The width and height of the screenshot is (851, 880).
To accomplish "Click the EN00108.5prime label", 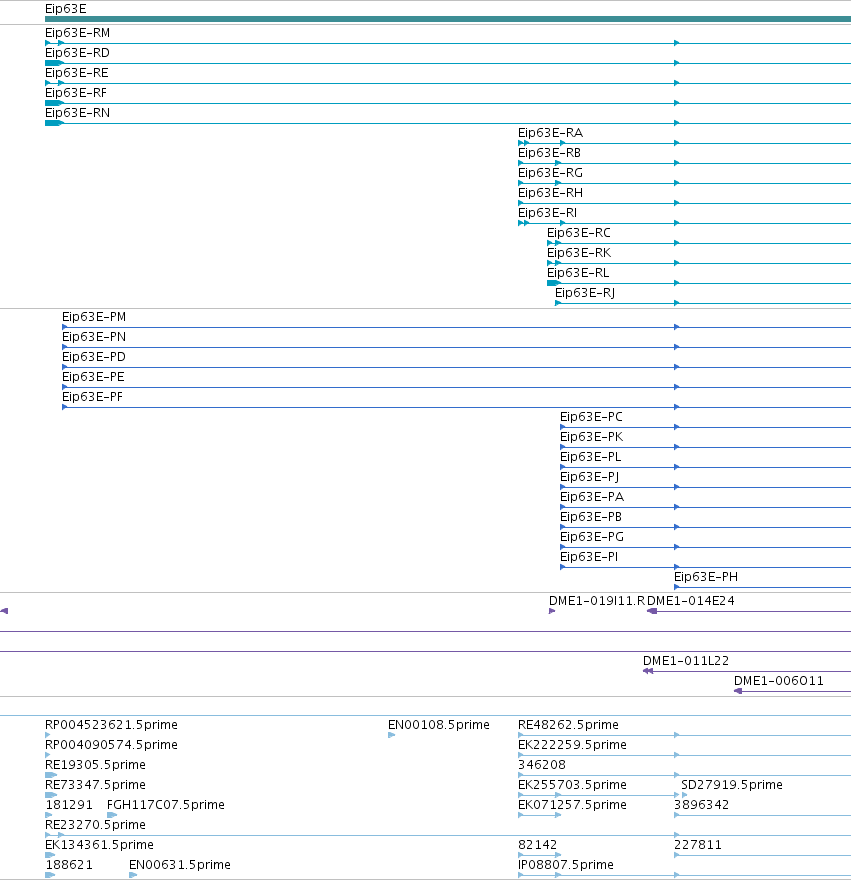I will (439, 725).
